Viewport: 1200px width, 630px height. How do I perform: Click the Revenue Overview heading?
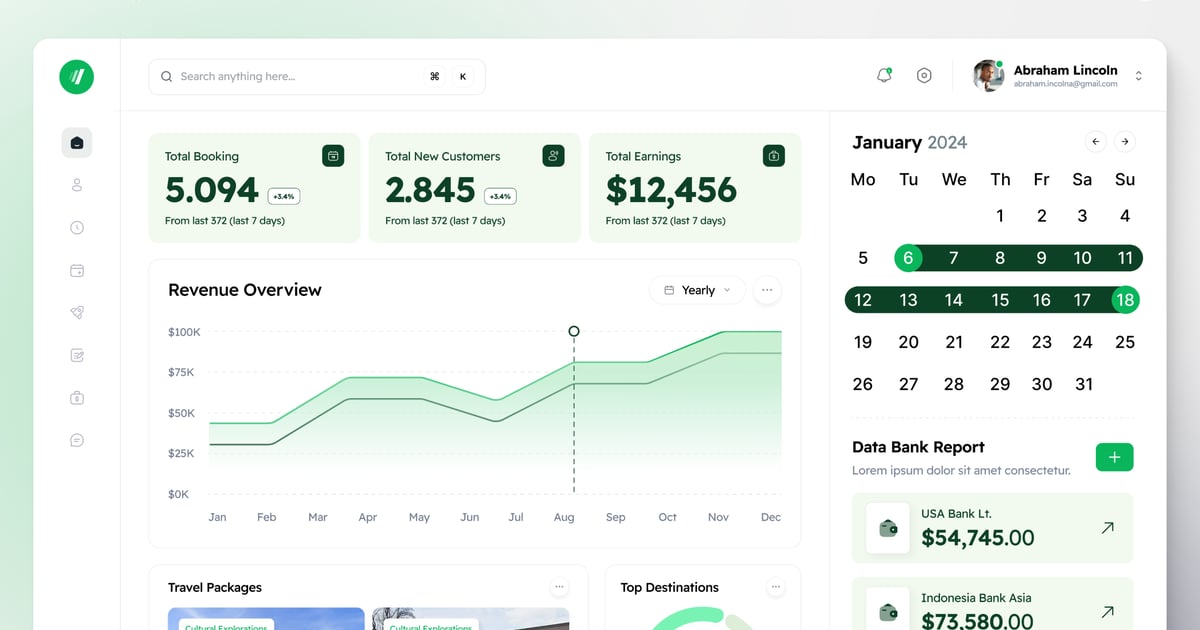(245, 290)
